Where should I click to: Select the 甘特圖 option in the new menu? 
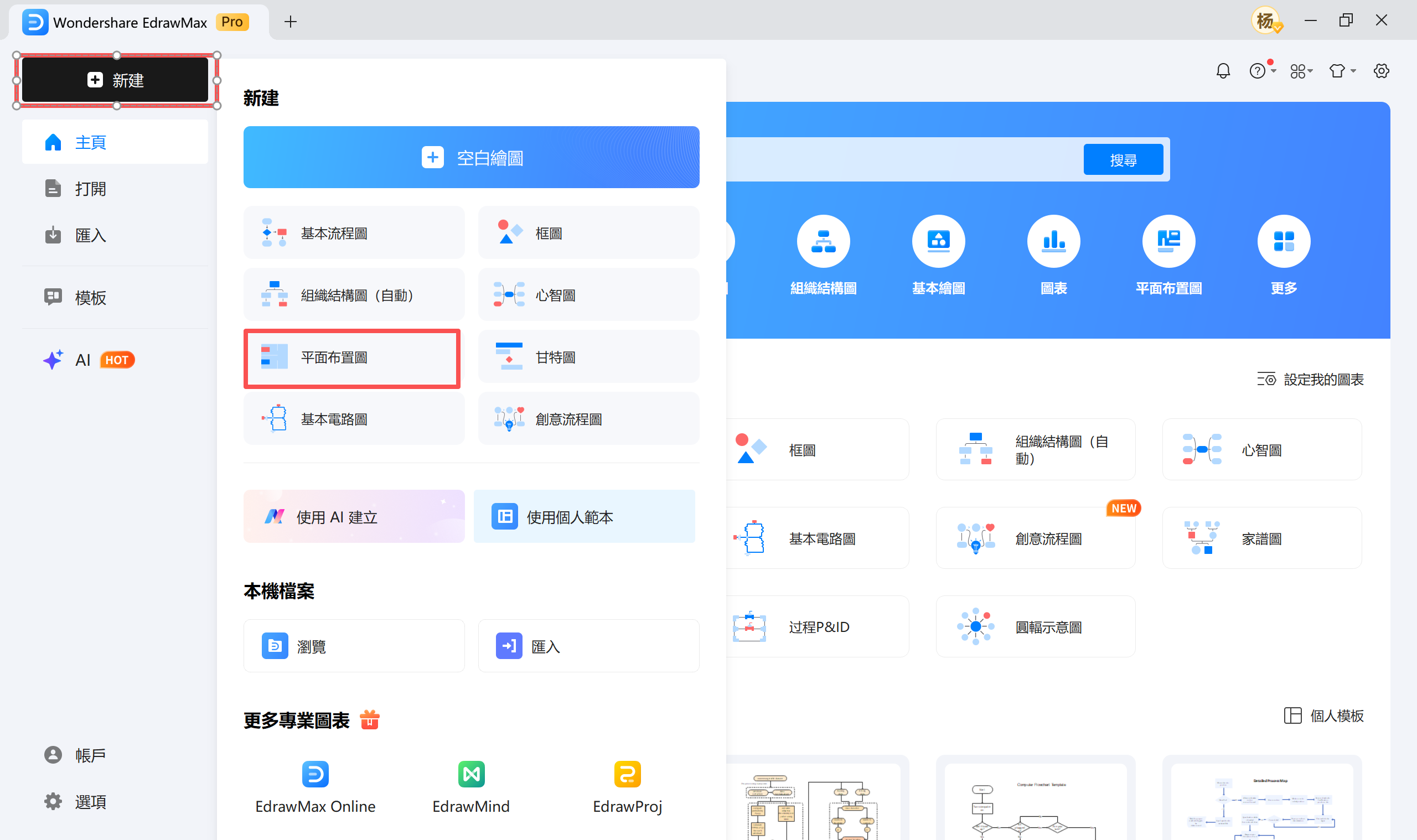pyautogui.click(x=588, y=356)
